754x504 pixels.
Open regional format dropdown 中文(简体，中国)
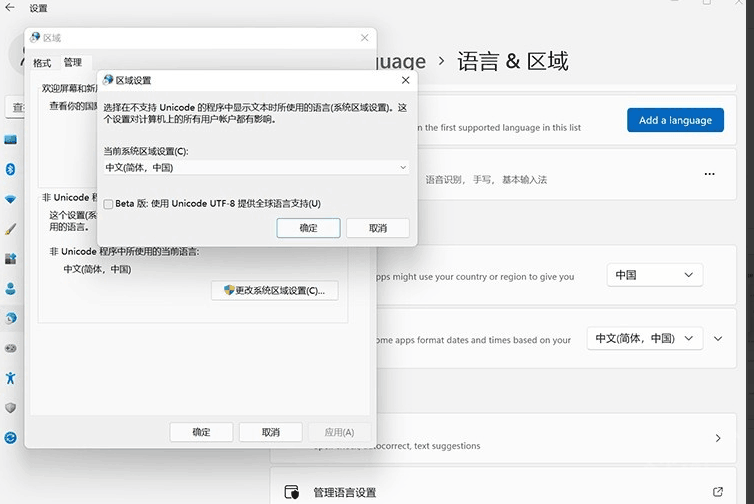pos(644,339)
